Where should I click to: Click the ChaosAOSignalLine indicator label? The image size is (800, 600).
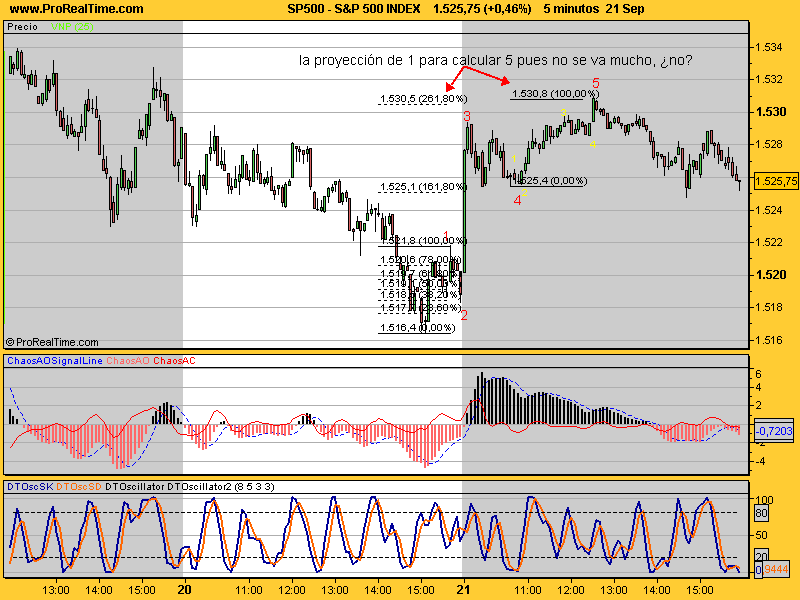(55, 361)
